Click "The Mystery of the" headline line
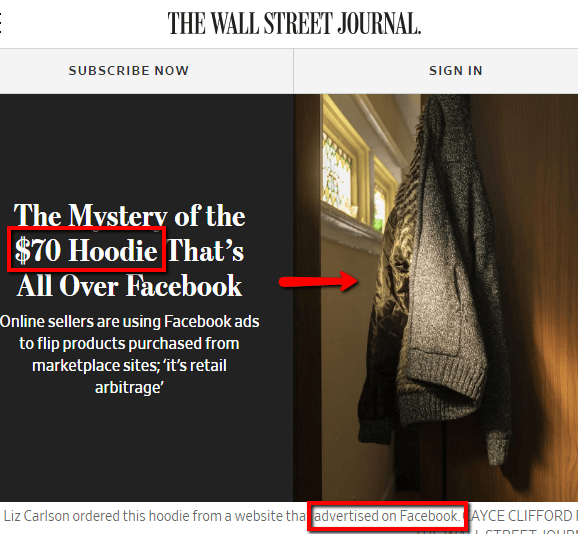This screenshot has width=578, height=534. click(129, 216)
